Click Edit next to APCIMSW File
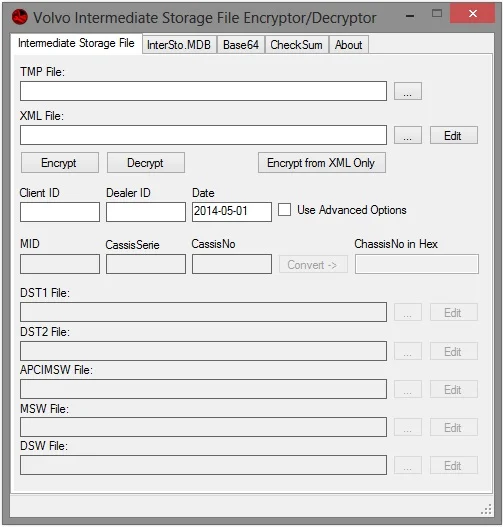The height and width of the screenshot is (527, 503). [453, 389]
